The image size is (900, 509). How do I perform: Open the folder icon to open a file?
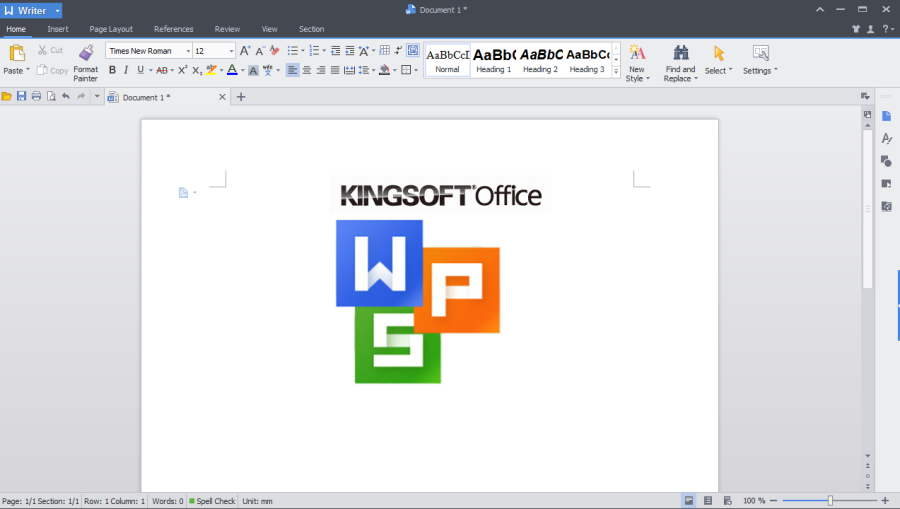coord(7,97)
